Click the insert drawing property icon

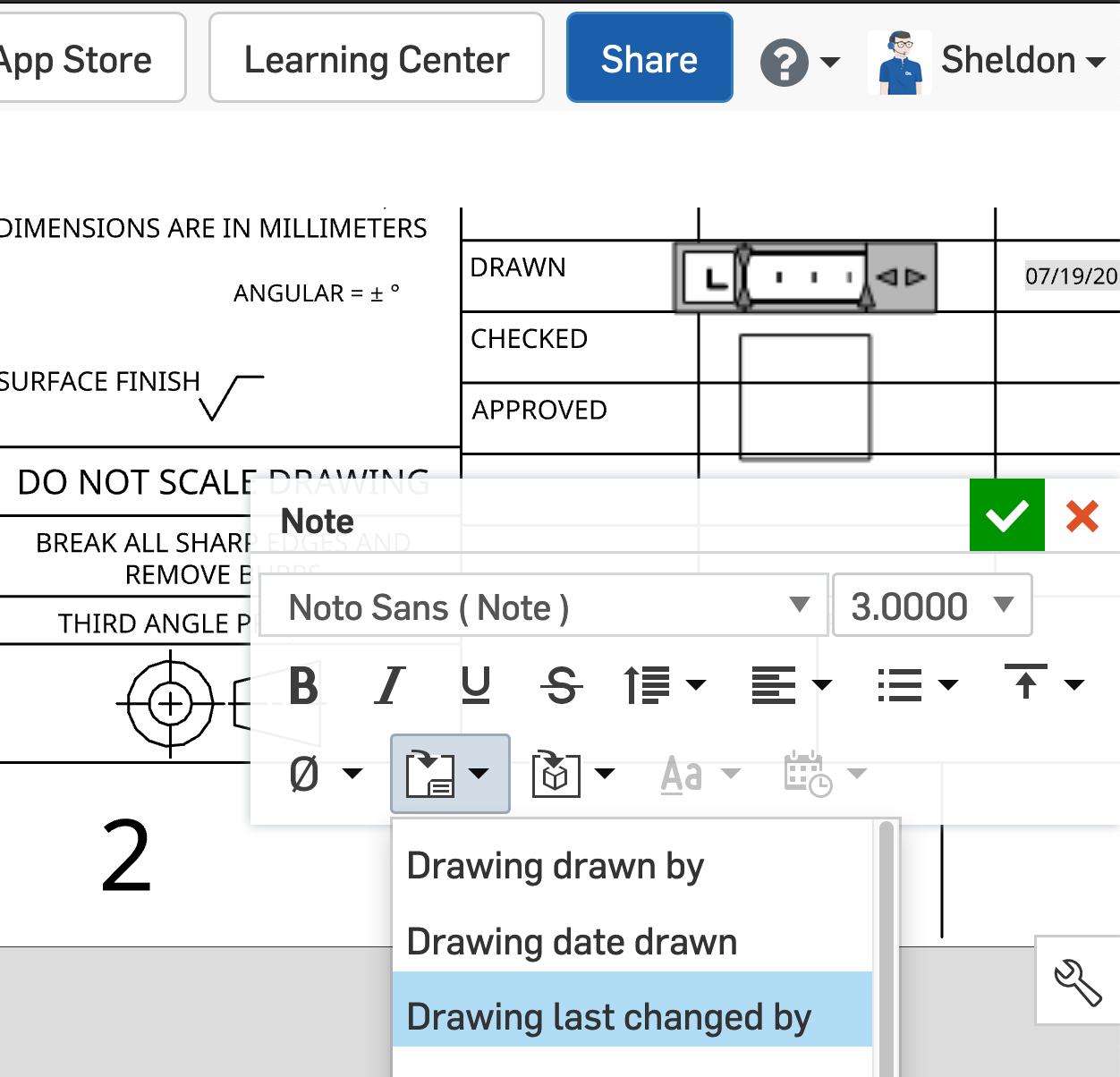tap(430, 774)
